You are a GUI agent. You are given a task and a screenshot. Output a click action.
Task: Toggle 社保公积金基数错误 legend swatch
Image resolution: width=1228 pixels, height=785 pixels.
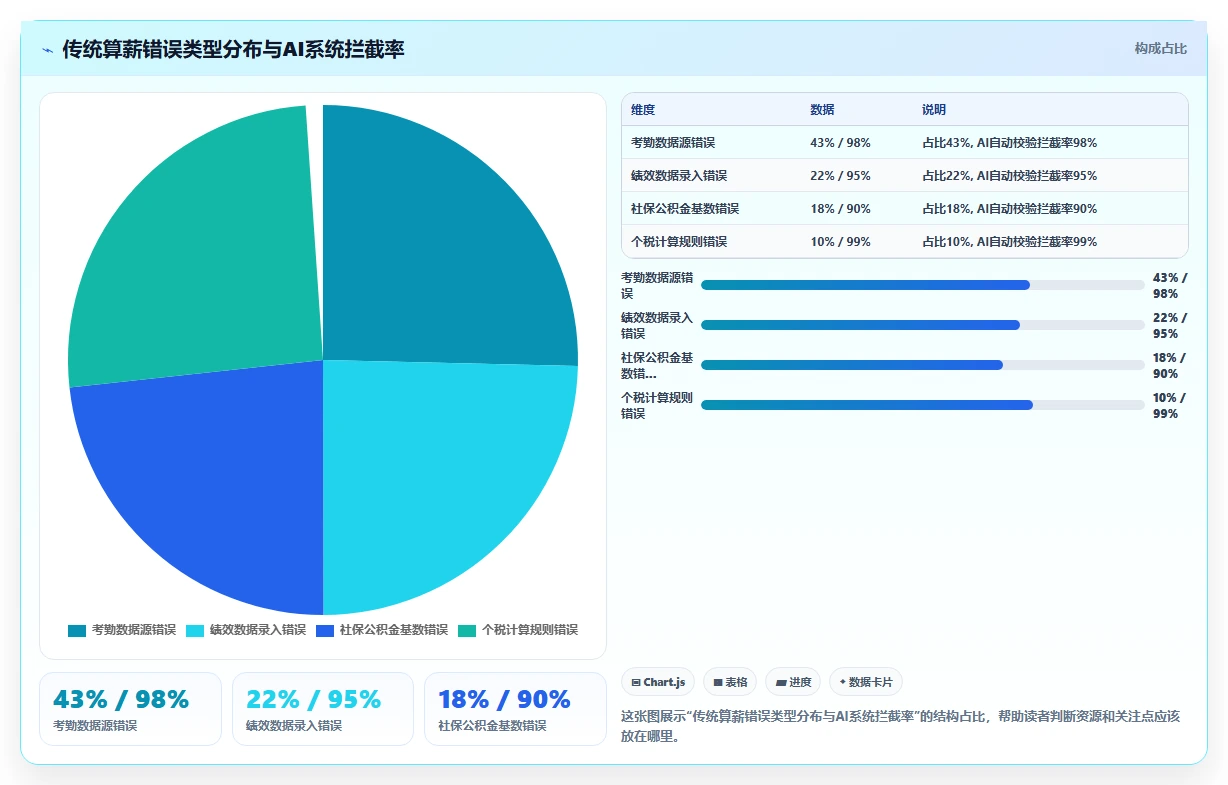pos(324,630)
